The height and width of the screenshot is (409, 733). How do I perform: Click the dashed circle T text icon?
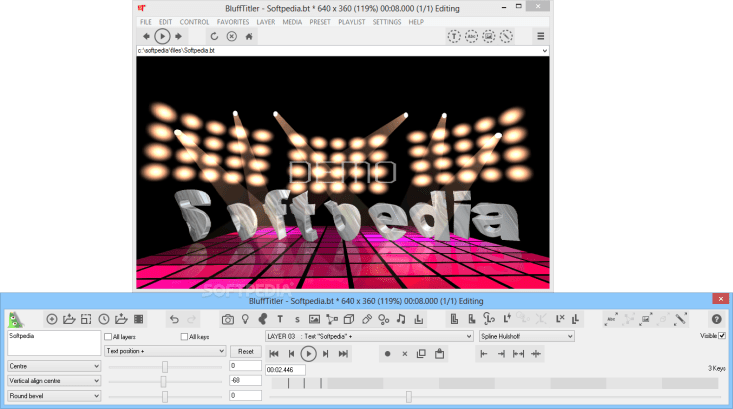(x=453, y=36)
